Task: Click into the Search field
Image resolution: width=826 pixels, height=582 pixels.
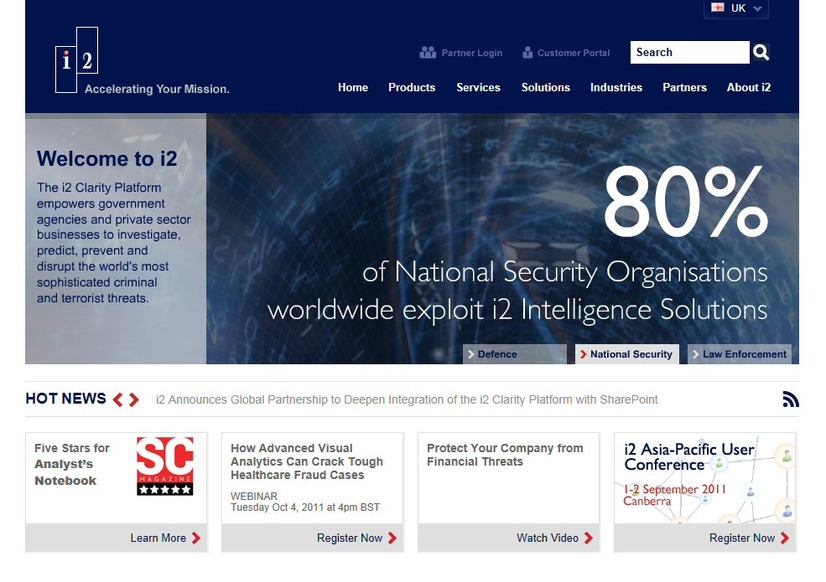Action: pyautogui.click(x=690, y=52)
